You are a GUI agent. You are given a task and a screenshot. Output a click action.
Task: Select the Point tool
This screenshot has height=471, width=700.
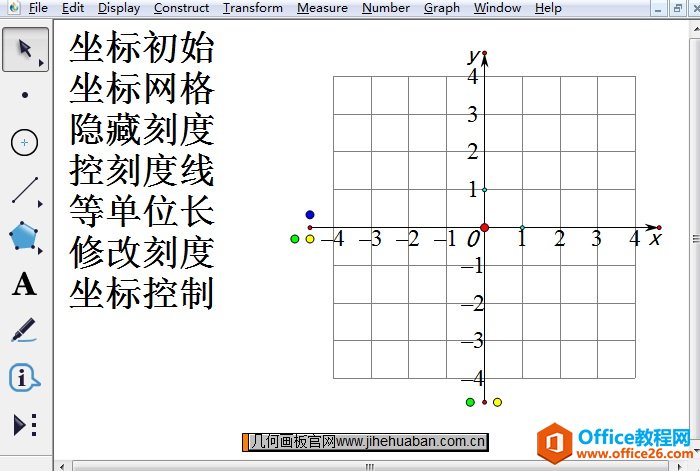tap(25, 95)
